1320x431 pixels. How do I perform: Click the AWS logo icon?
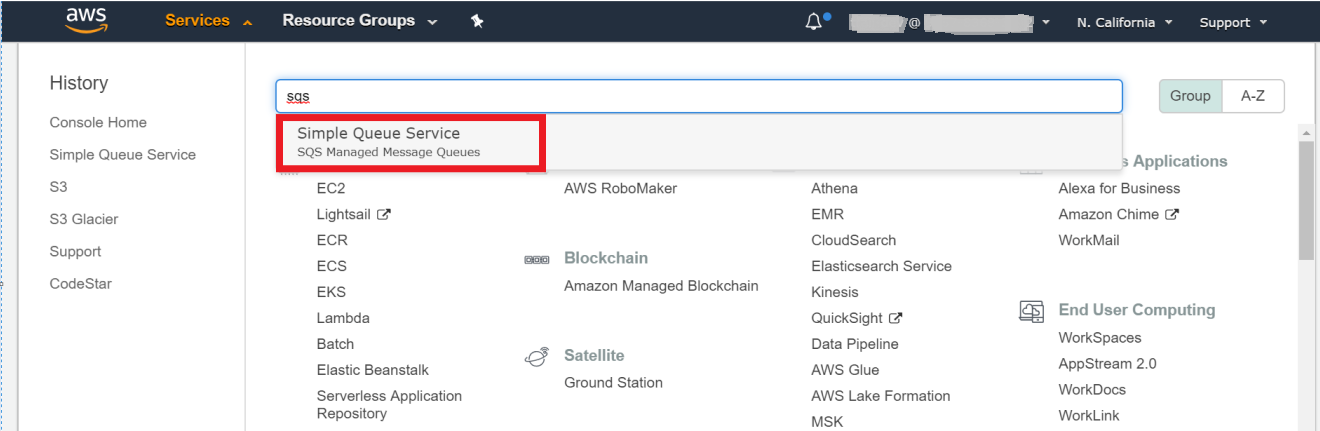86,20
